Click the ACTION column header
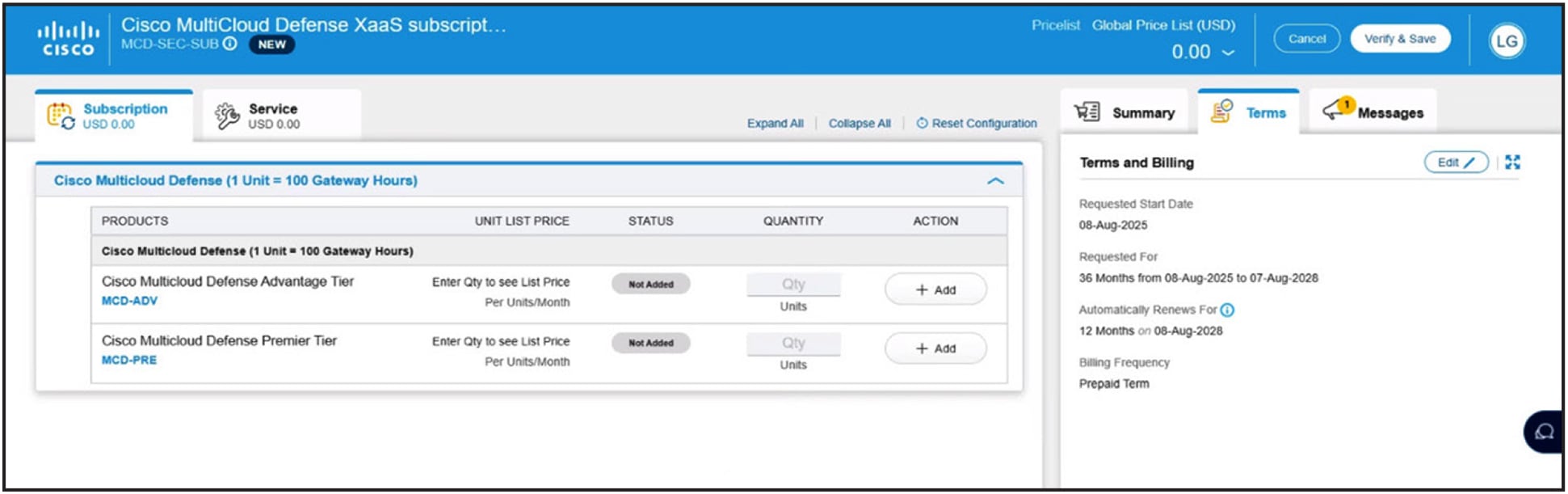This screenshot has height=494, width=1568. click(935, 222)
